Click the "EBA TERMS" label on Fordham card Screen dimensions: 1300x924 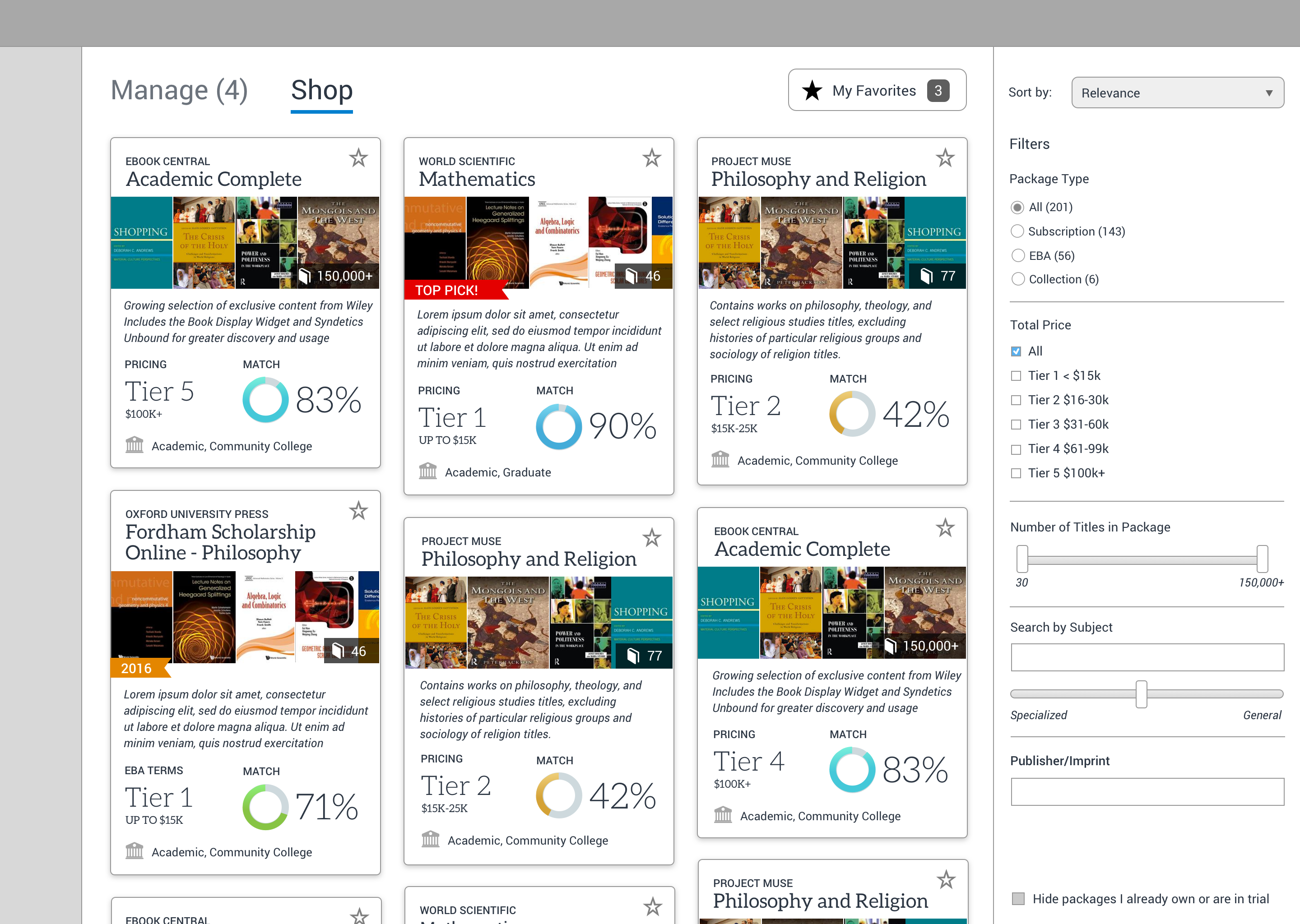pyautogui.click(x=153, y=771)
